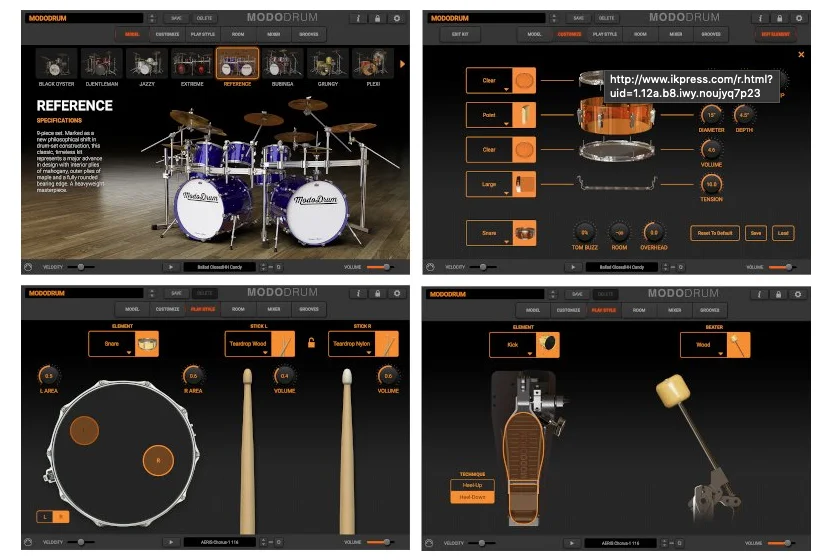The width and height of the screenshot is (830, 560).
Task: Select Heel-Up kick technique
Action: pos(472,485)
